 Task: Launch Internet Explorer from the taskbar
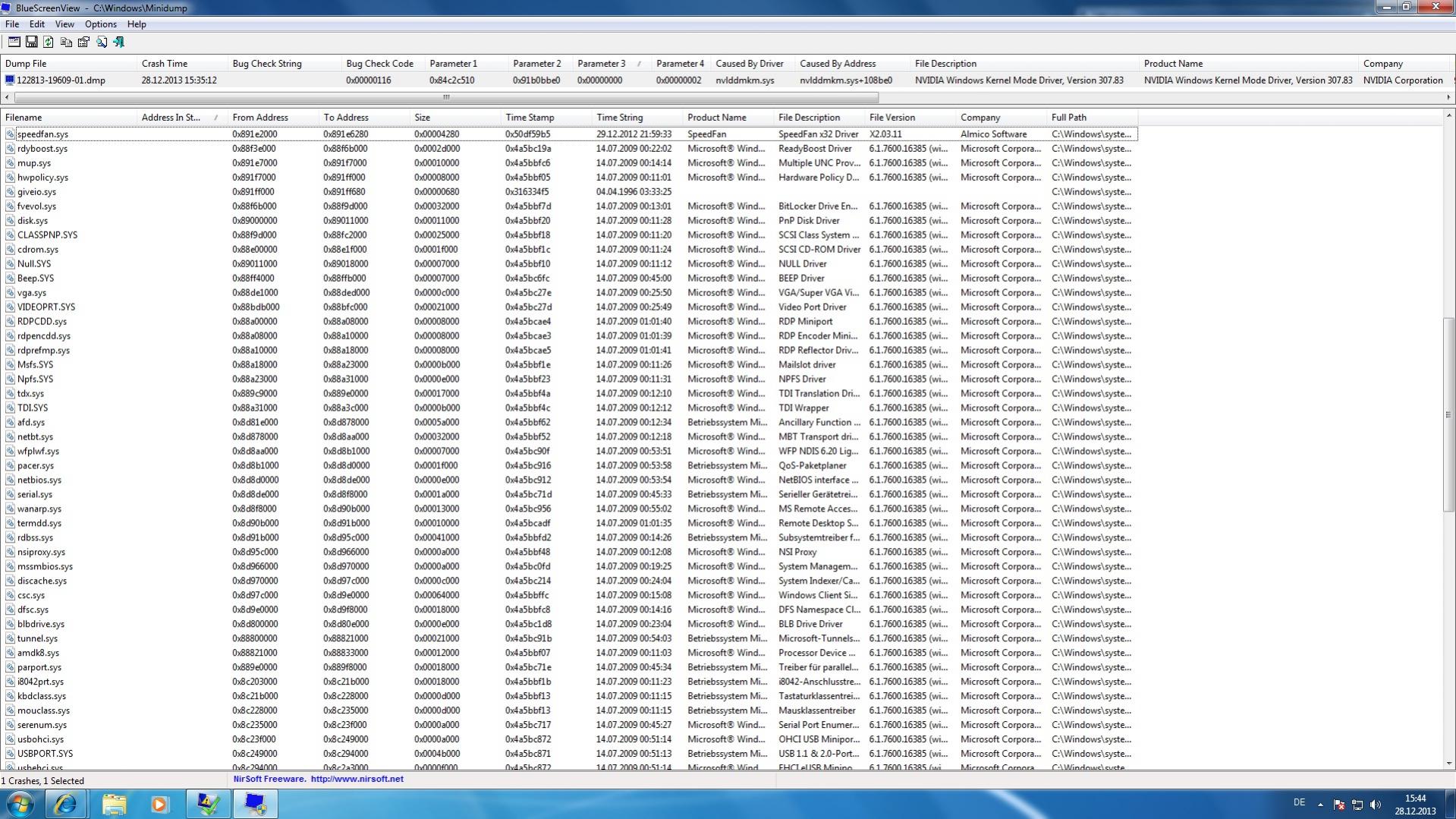(x=65, y=805)
